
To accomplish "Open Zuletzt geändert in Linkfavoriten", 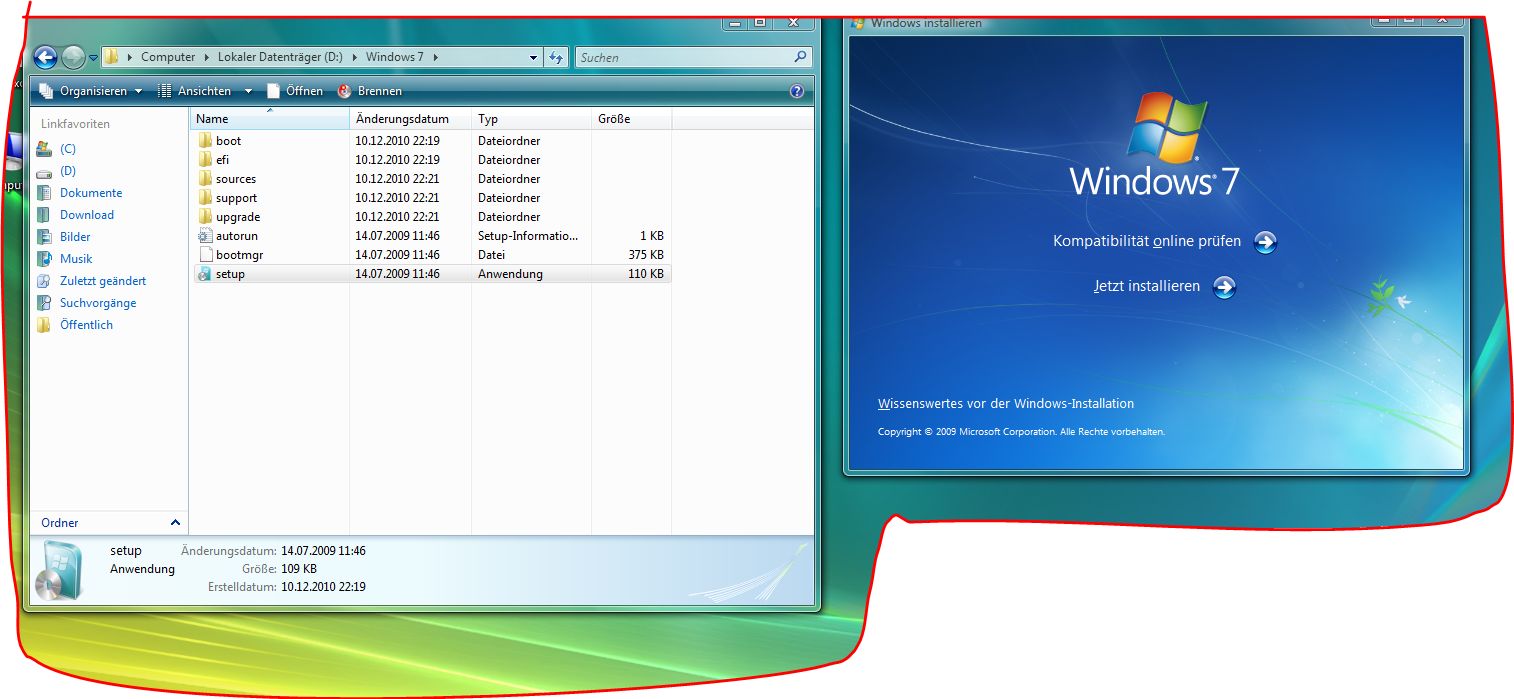I will (x=103, y=281).
